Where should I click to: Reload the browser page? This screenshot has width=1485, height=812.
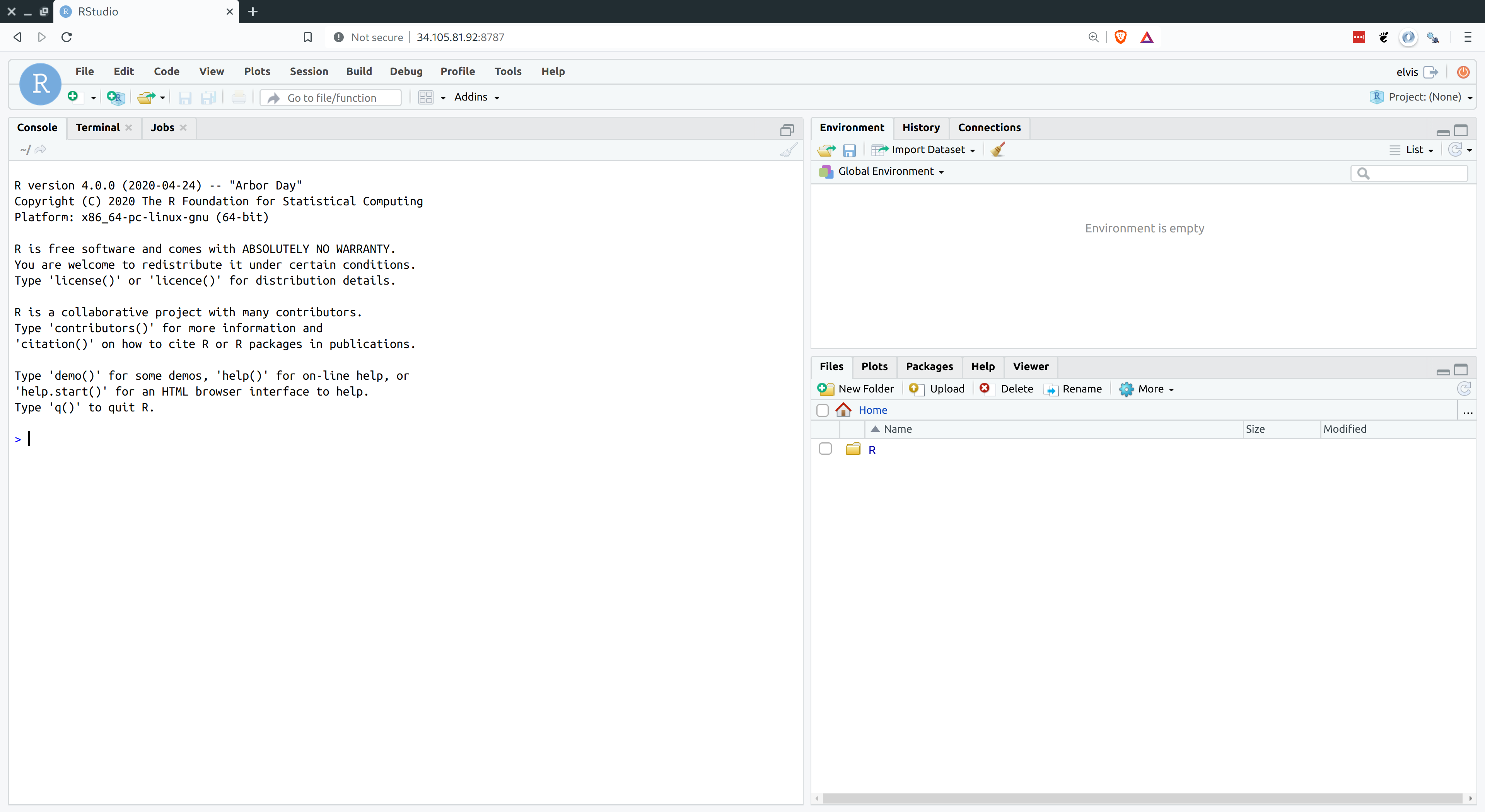click(x=67, y=37)
